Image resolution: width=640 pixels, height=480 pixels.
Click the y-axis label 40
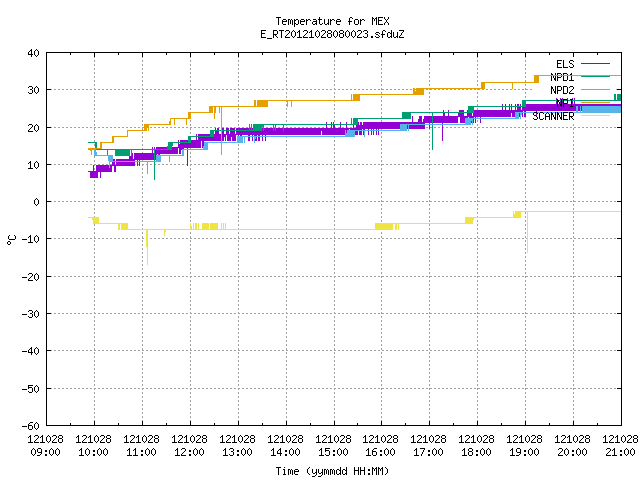33,53
